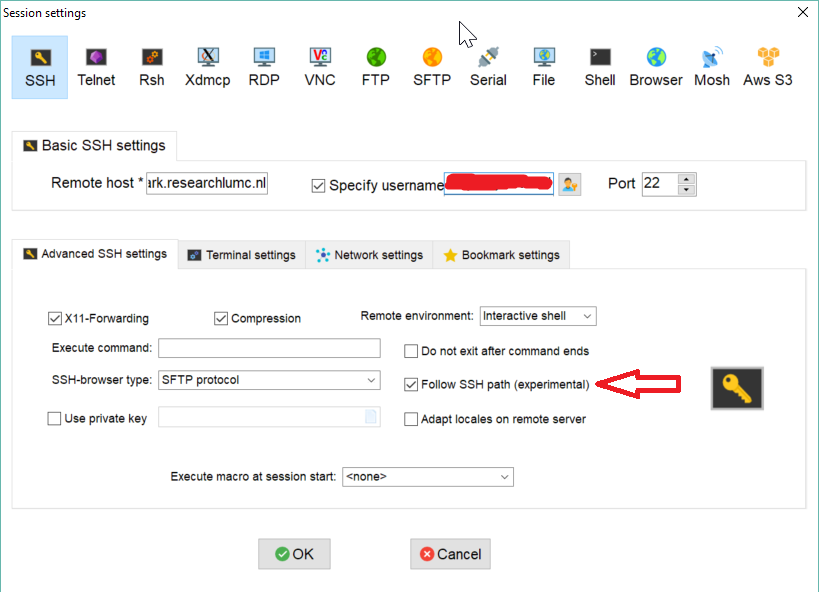Uncheck Follow SSH path (experimental)
Image resolution: width=819 pixels, height=592 pixels.
(x=411, y=384)
